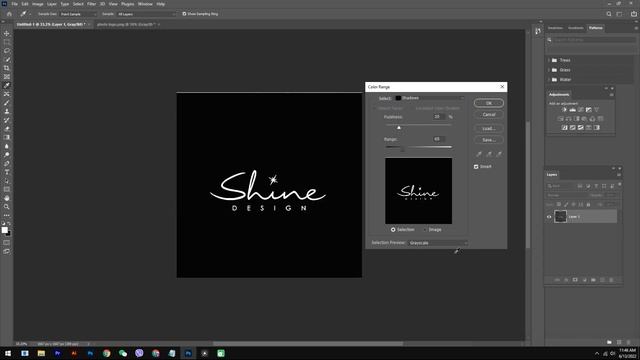Hide Layer 1 with eye icon

[x=549, y=217]
